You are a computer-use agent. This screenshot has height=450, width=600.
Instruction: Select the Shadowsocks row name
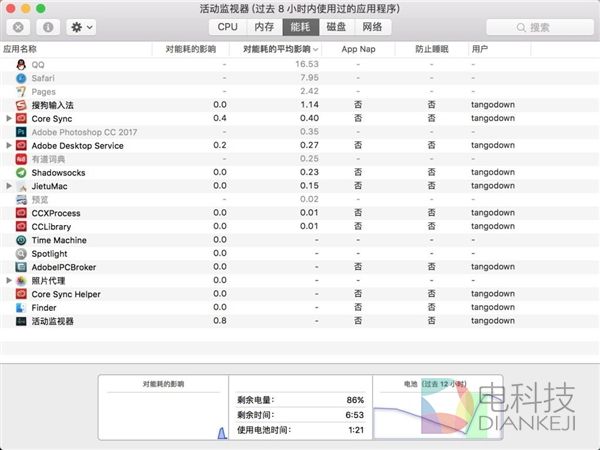tap(58, 173)
